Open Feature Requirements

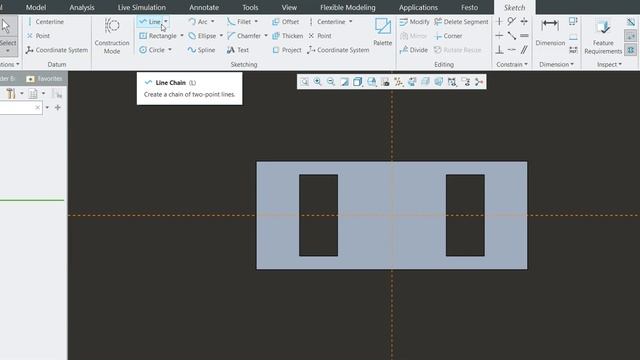point(603,37)
